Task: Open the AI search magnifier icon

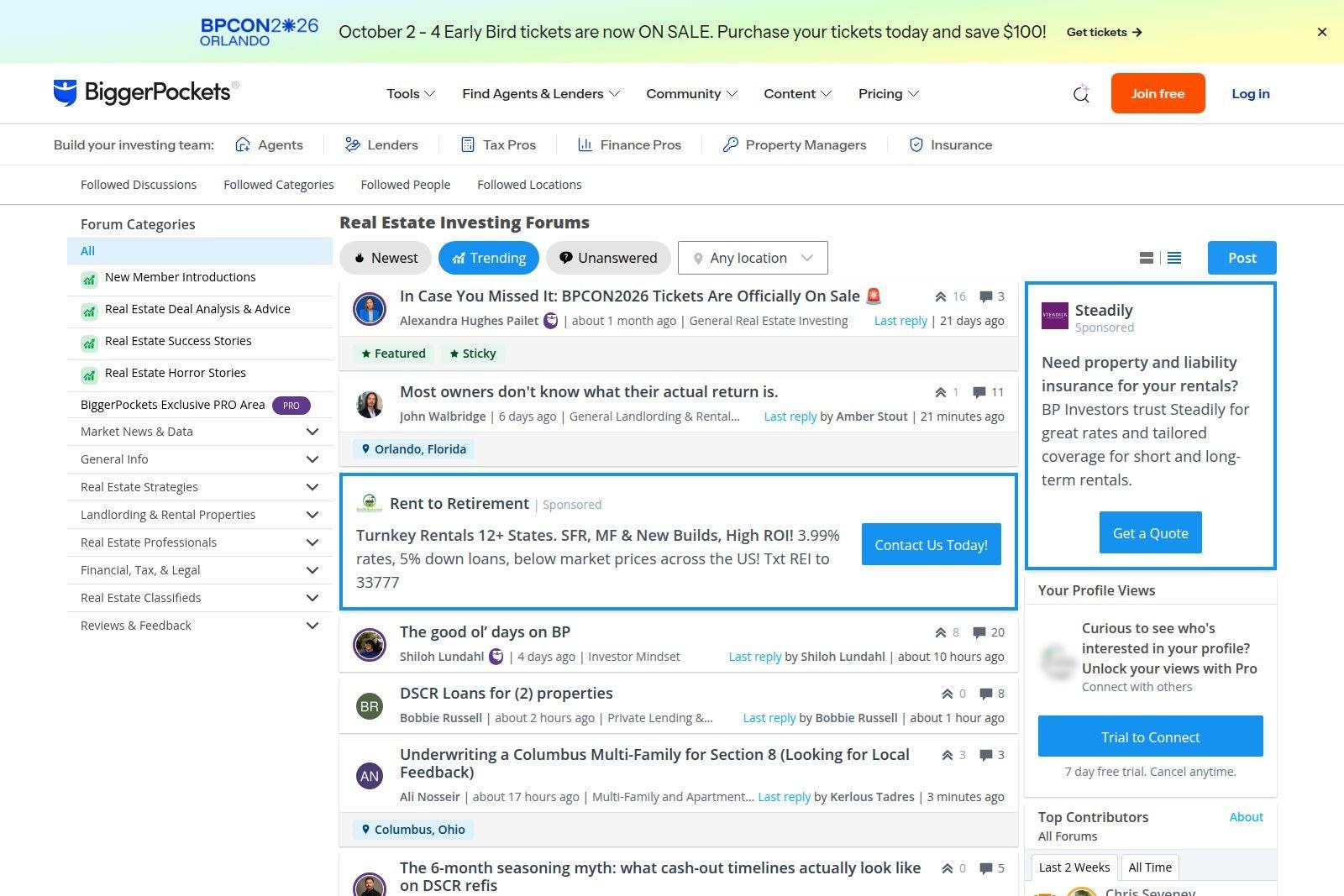Action: point(1081,94)
